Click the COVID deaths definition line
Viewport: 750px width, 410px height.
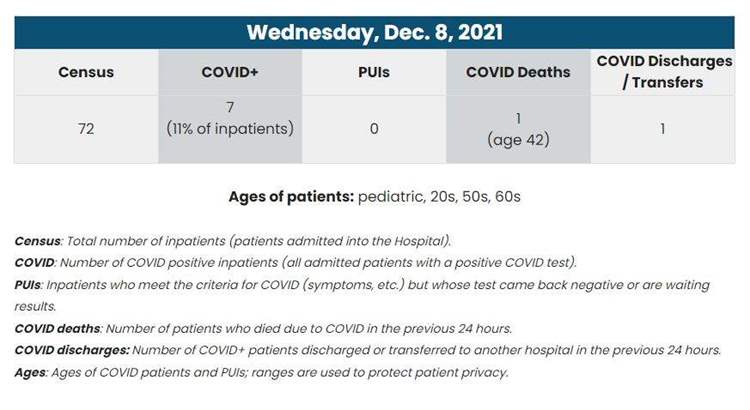(263, 329)
